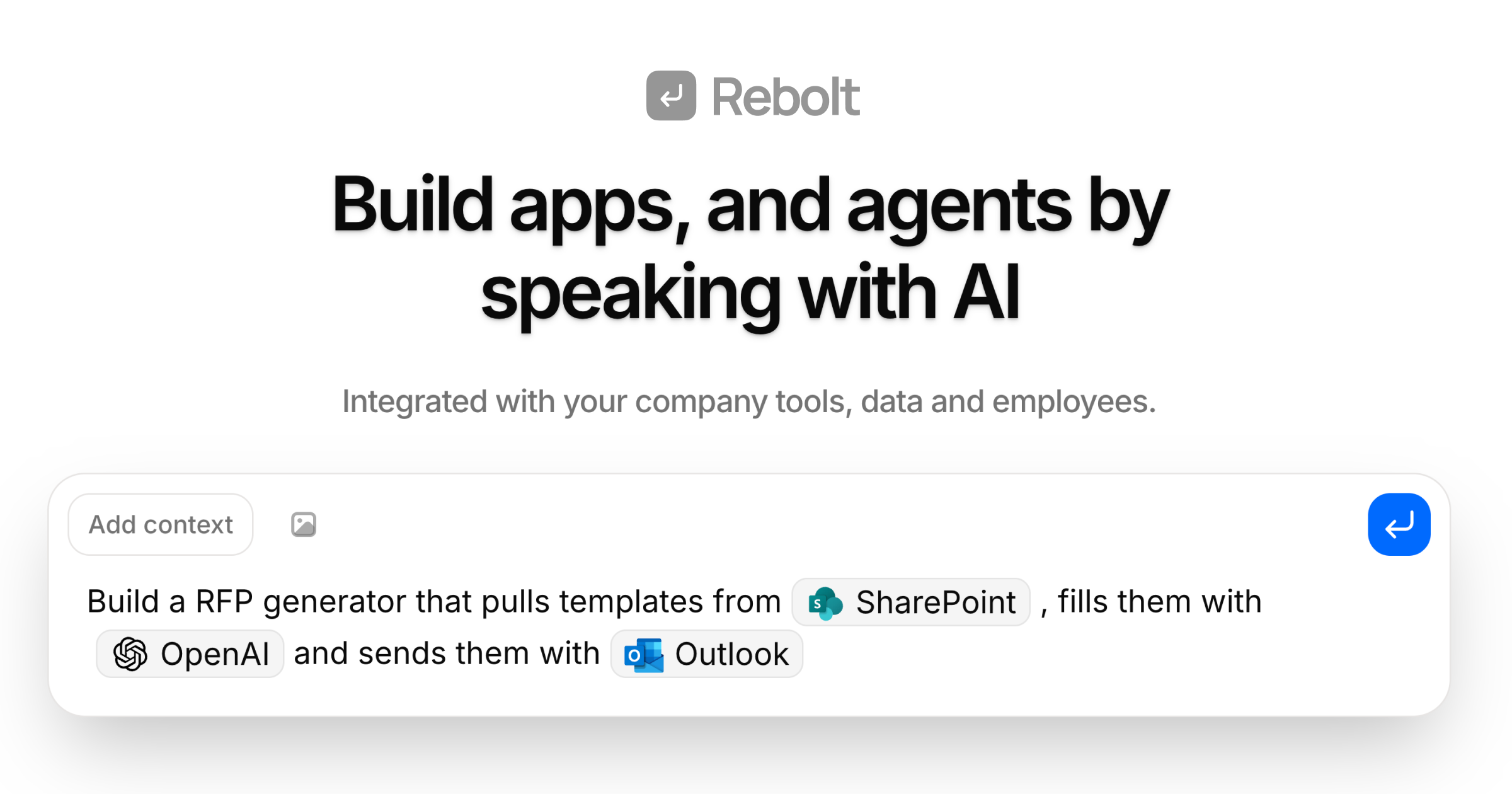Click the 'Integrated with your company tools' subtitle
The width and height of the screenshot is (1512, 794).
click(749, 401)
